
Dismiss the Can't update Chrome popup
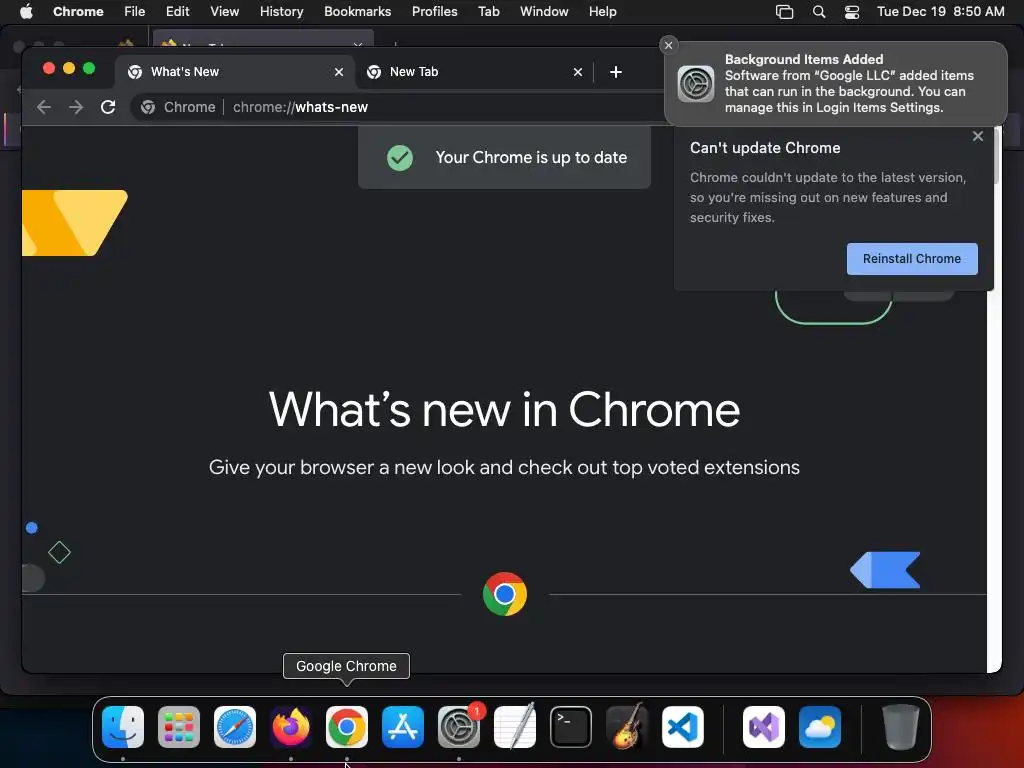click(978, 136)
